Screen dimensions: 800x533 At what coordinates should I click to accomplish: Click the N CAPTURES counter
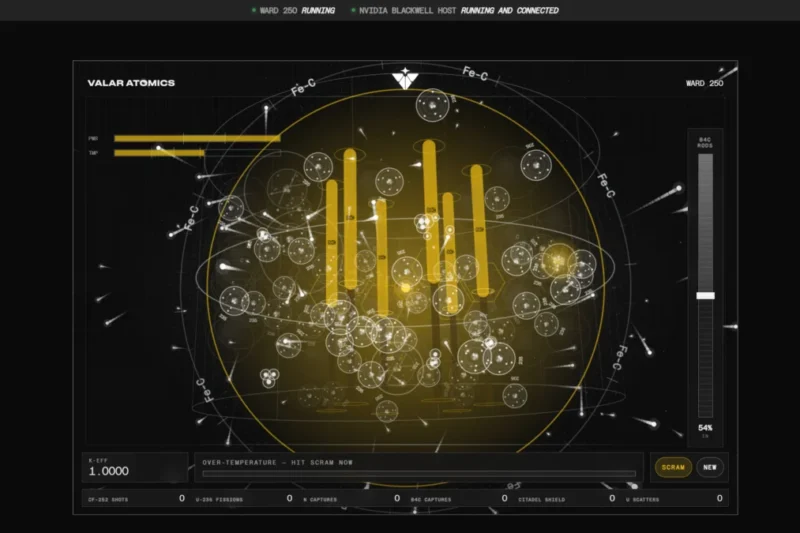pos(352,498)
